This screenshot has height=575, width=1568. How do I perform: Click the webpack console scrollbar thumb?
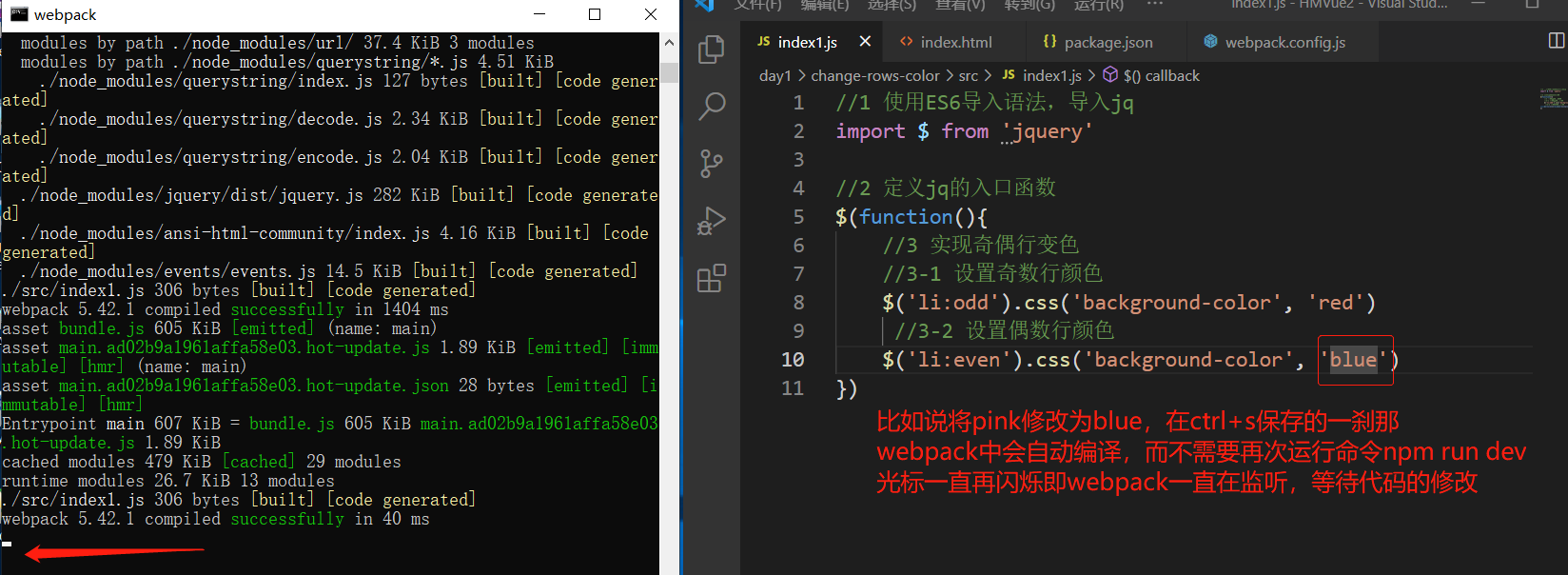669,71
